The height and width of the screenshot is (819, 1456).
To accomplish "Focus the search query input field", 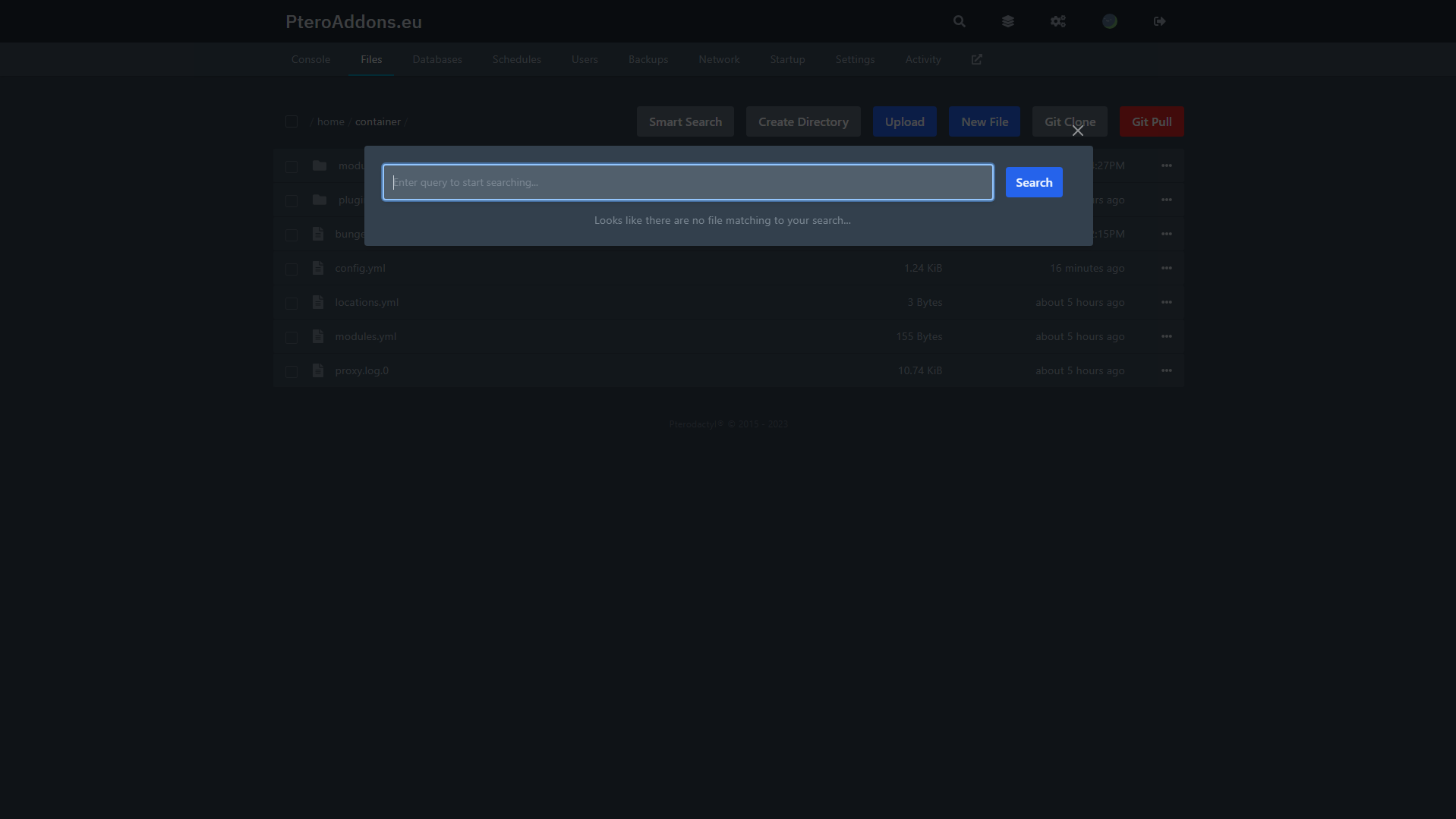I will 687,182.
